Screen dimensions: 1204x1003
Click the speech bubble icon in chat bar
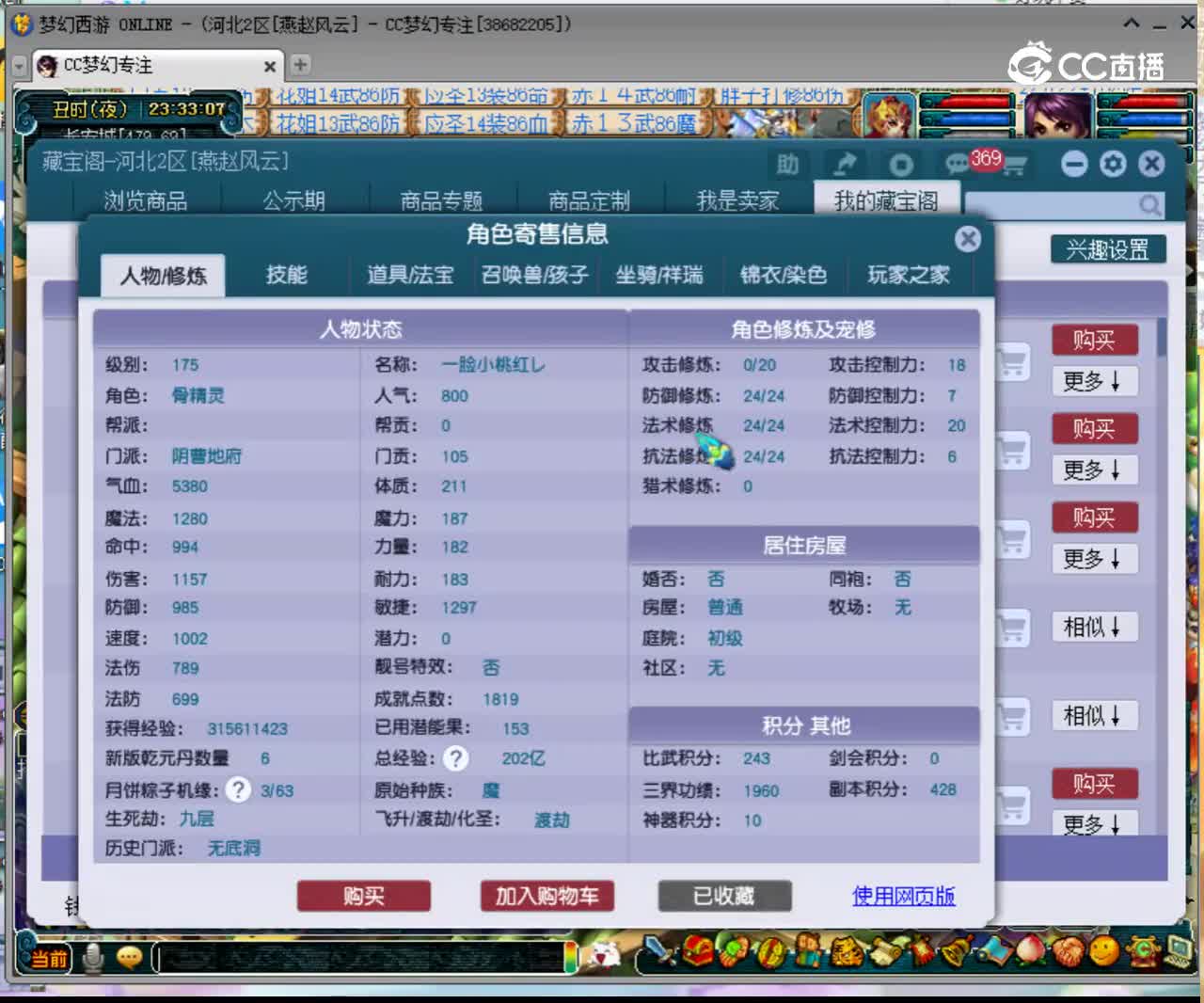point(129,958)
